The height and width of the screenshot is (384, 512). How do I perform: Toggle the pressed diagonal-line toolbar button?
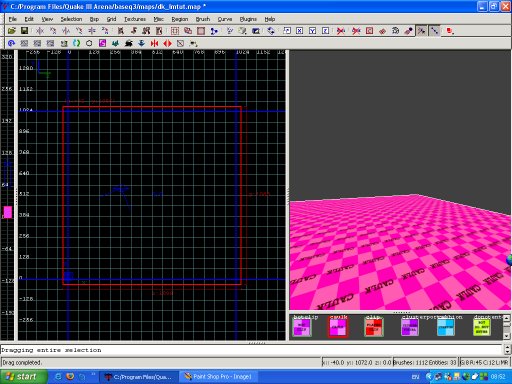tap(435, 31)
